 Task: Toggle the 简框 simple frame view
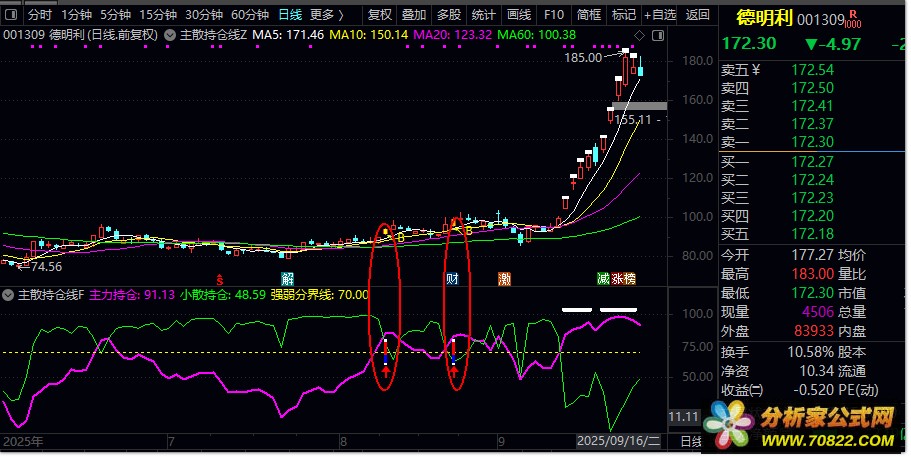click(x=589, y=15)
